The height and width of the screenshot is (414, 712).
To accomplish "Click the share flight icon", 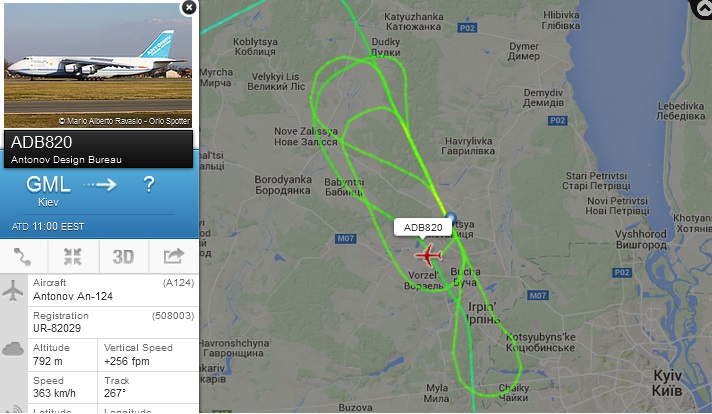I will (x=174, y=256).
